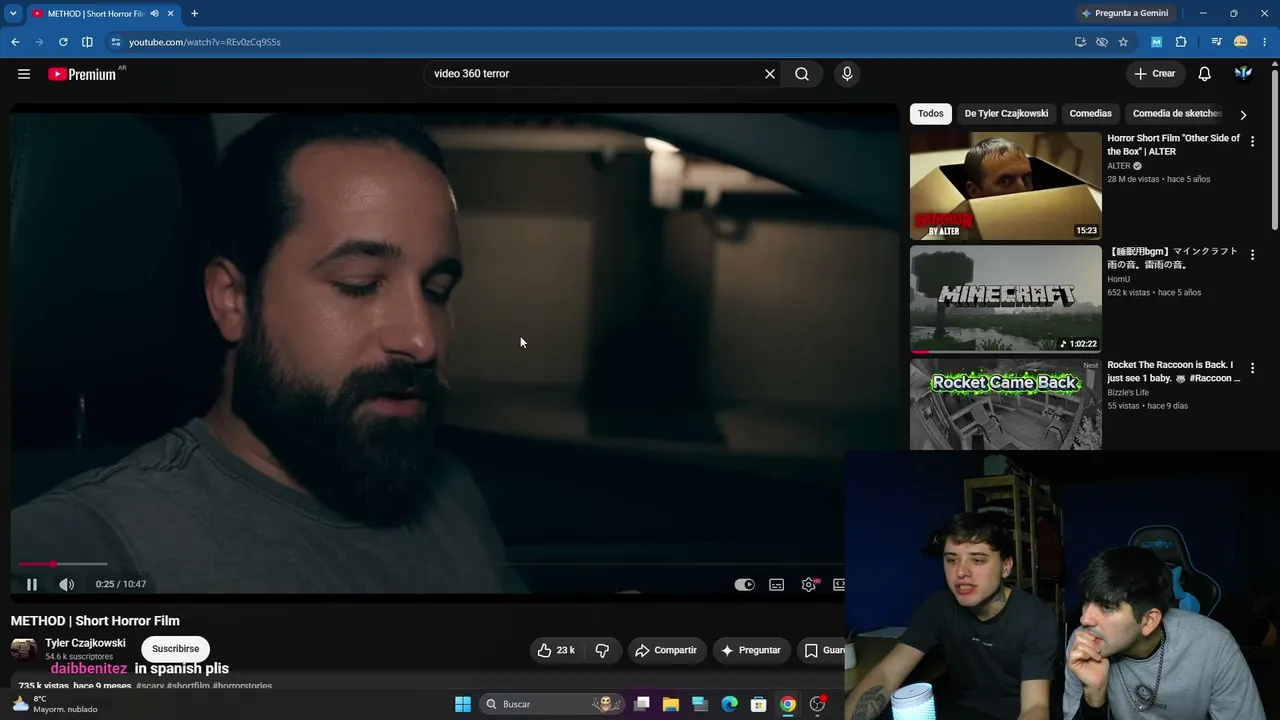Click the Preguntar button
This screenshot has width=1280, height=720.
click(x=751, y=650)
